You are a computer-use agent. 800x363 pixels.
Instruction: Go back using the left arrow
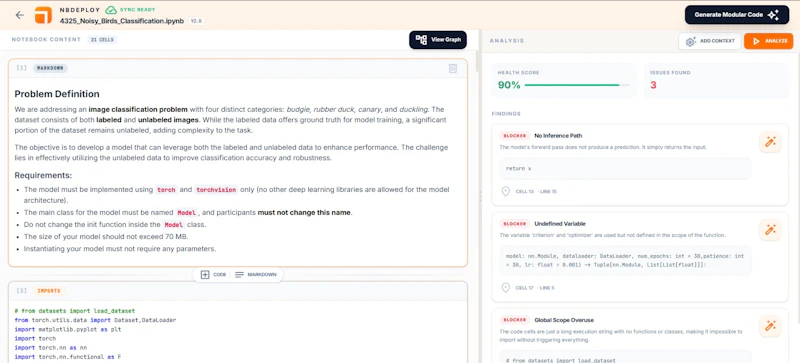click(x=19, y=15)
